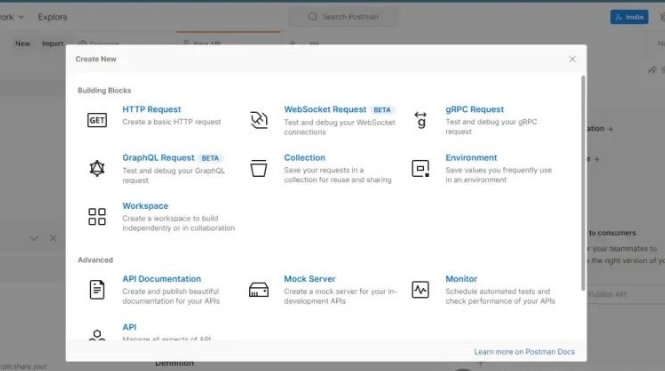665x371 pixels.
Task: Open the HTTP Request link
Action: tap(151, 109)
